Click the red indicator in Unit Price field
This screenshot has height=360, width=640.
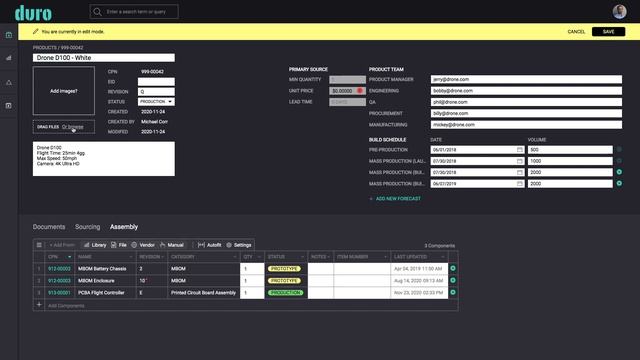[x=360, y=91]
